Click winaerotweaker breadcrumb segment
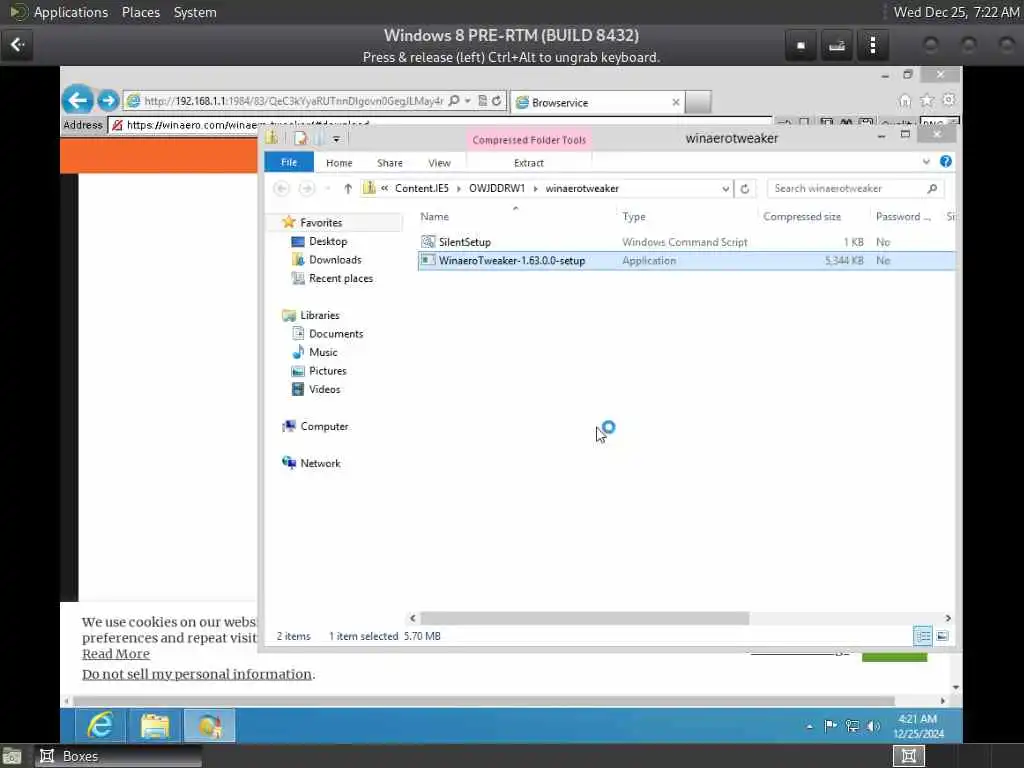This screenshot has height=768, width=1024. (582, 189)
